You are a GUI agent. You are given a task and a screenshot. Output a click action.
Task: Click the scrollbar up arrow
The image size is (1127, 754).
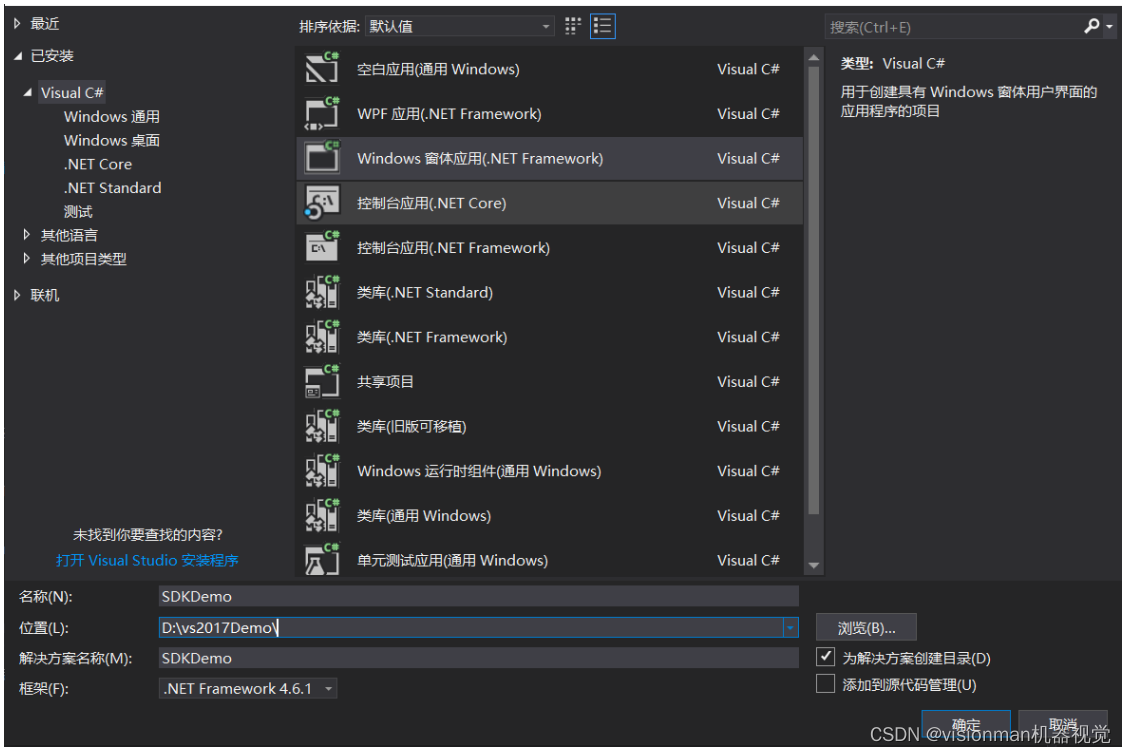click(814, 58)
